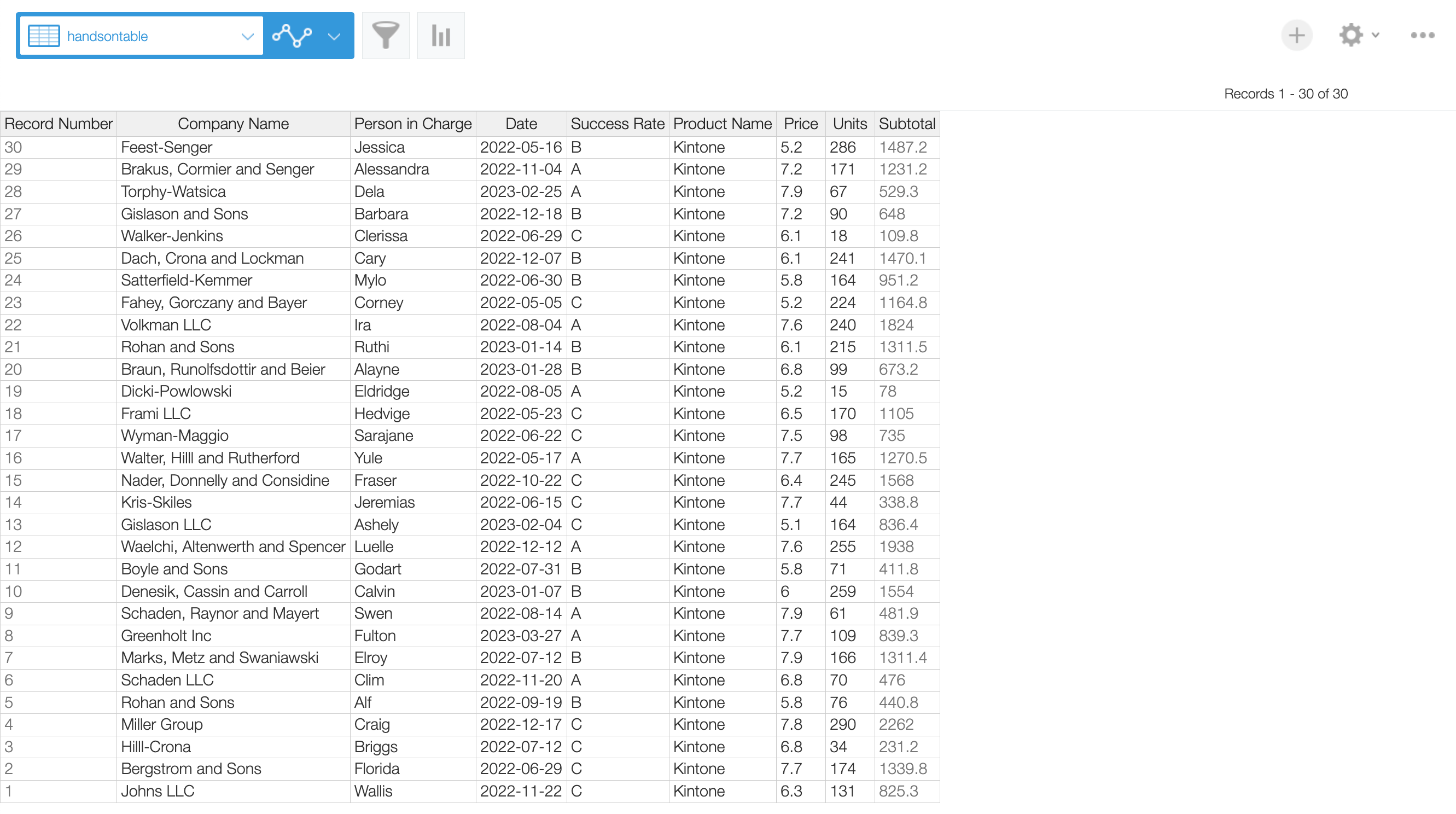The width and height of the screenshot is (1456, 814).
Task: Click person cell Clerissa
Action: pos(413,236)
